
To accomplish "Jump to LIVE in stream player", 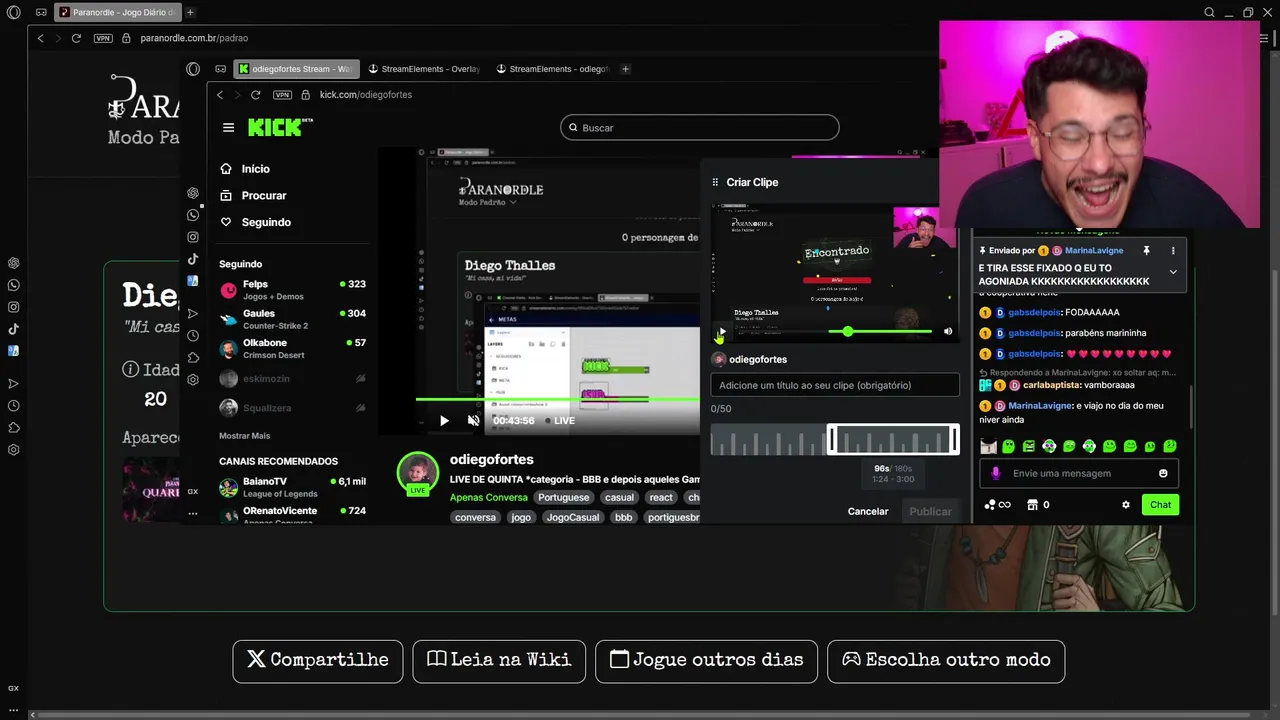I will [560, 421].
